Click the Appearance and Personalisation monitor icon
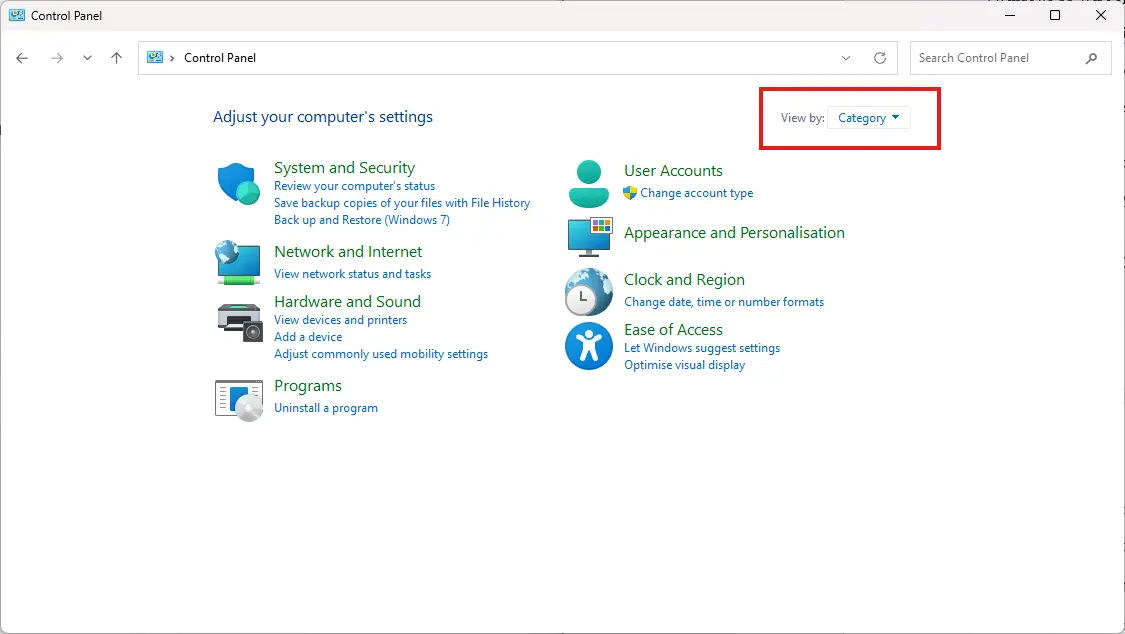The width and height of the screenshot is (1125, 634). (x=590, y=237)
